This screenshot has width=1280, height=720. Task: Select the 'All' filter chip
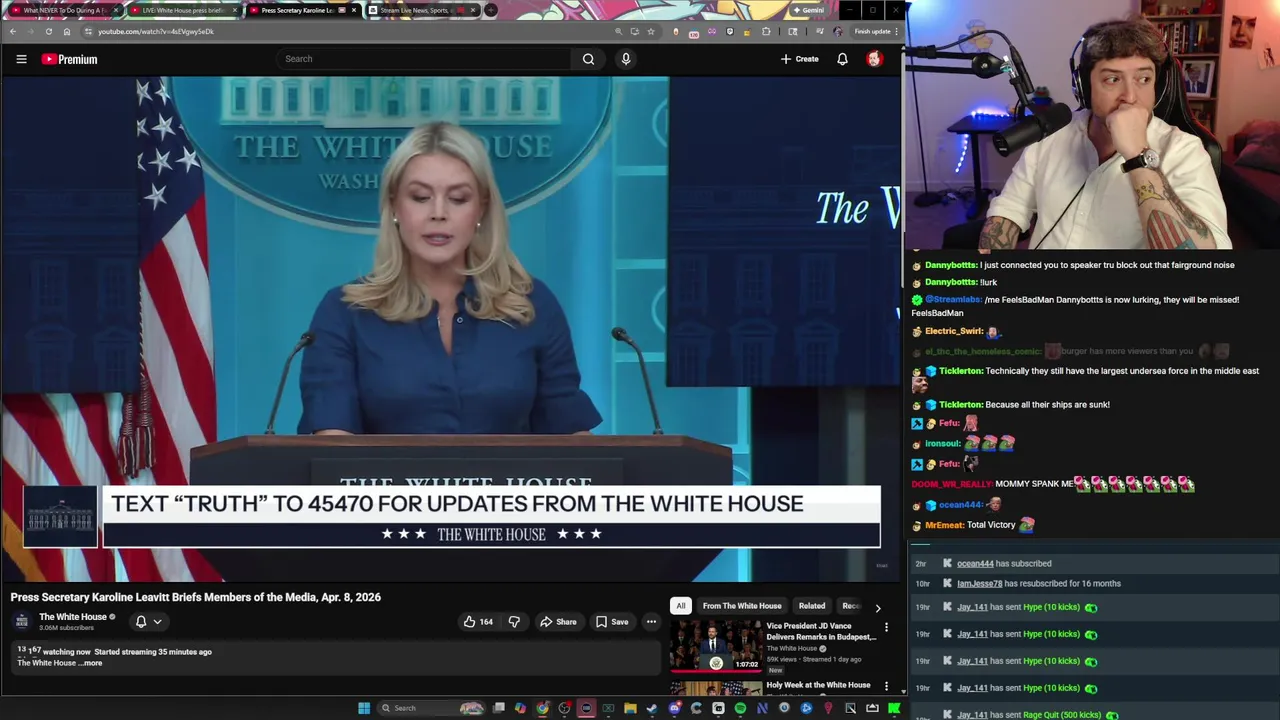click(x=680, y=606)
